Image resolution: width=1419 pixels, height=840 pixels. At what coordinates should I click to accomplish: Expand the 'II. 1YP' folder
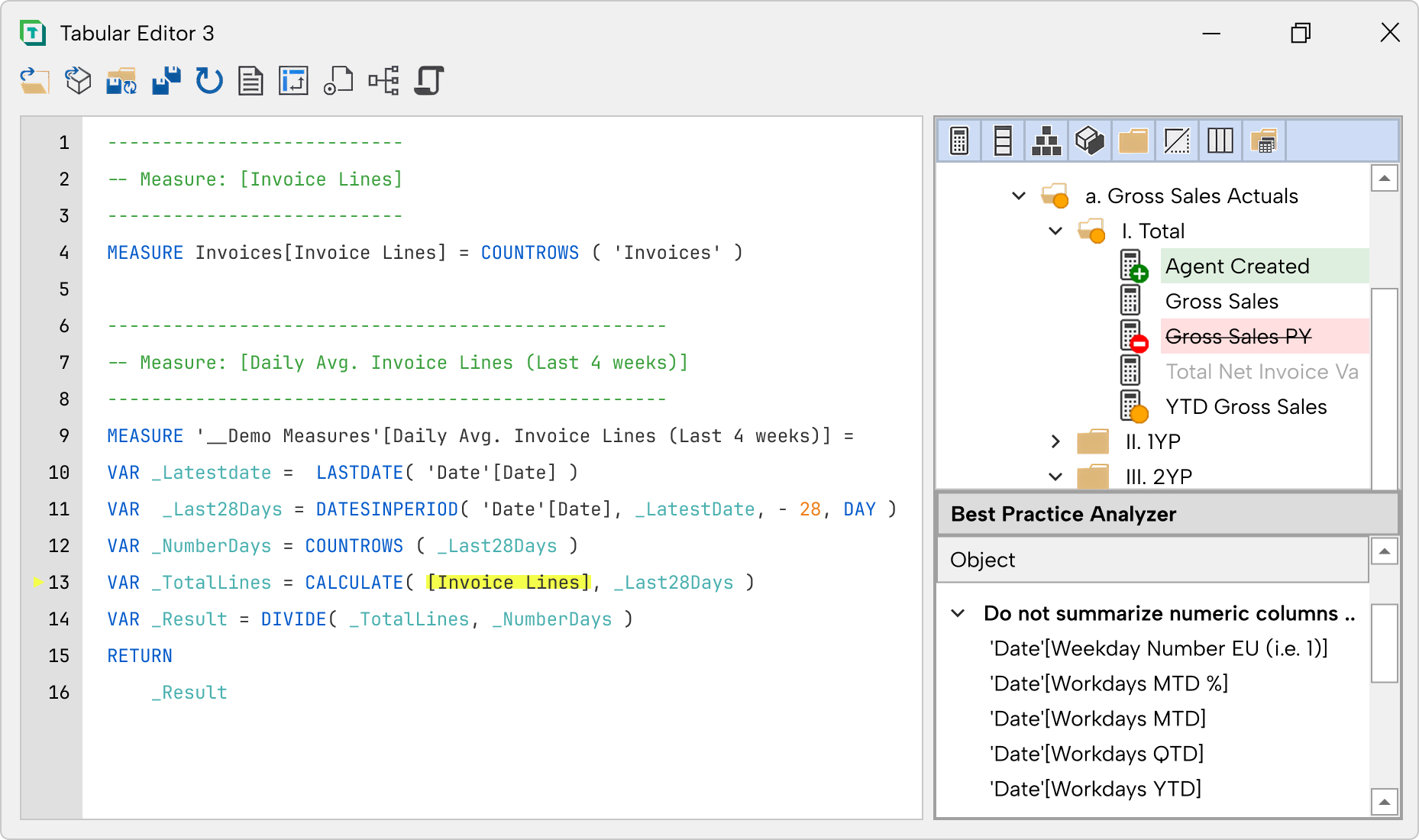(1055, 442)
